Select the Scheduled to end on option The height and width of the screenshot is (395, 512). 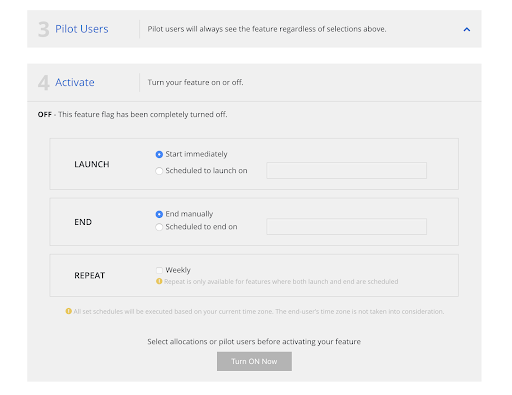[159, 227]
